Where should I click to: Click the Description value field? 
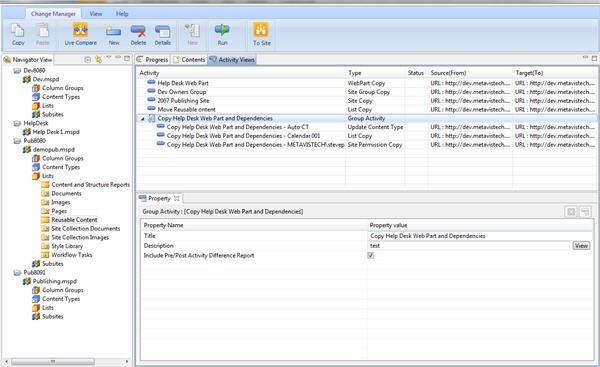point(470,246)
